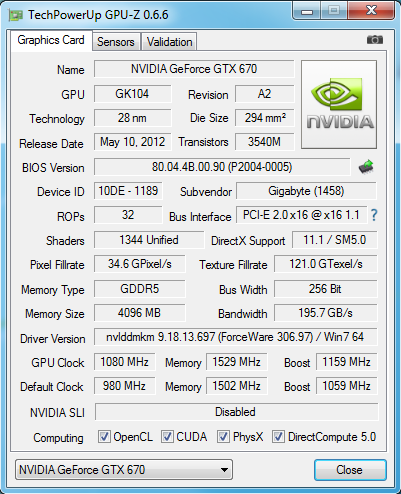Click the Driver Version label
The height and width of the screenshot is (494, 401).
point(53,339)
